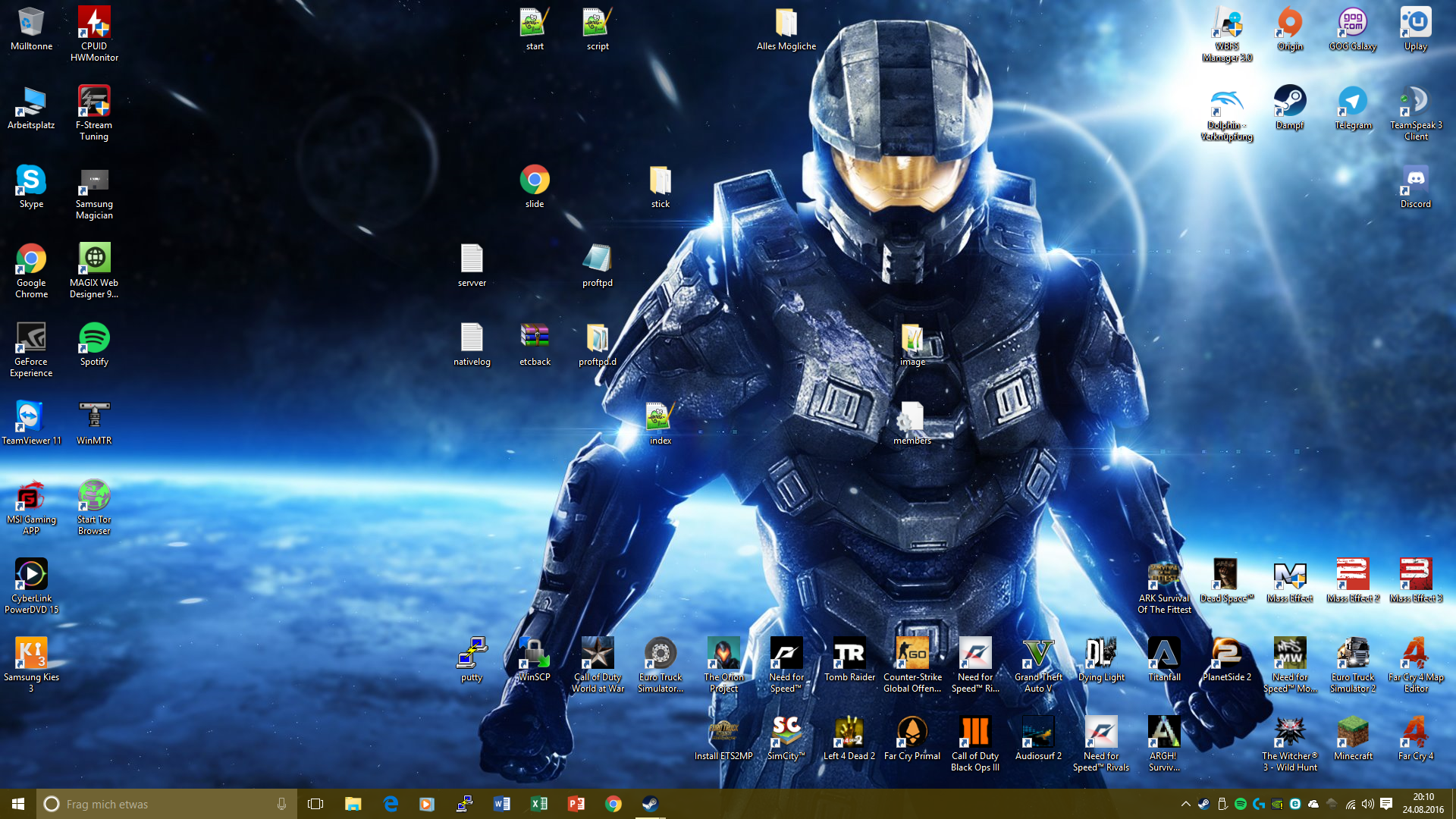
Task: Click the Counter-Strike Global Offensive icon
Action: pos(912,654)
